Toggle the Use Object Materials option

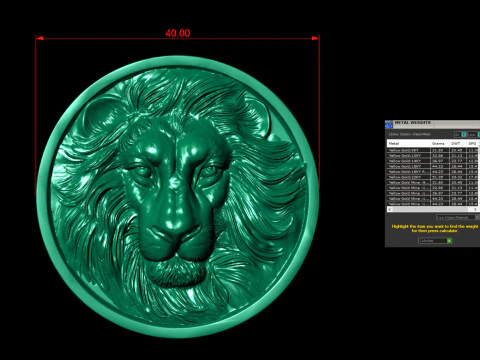(457, 217)
